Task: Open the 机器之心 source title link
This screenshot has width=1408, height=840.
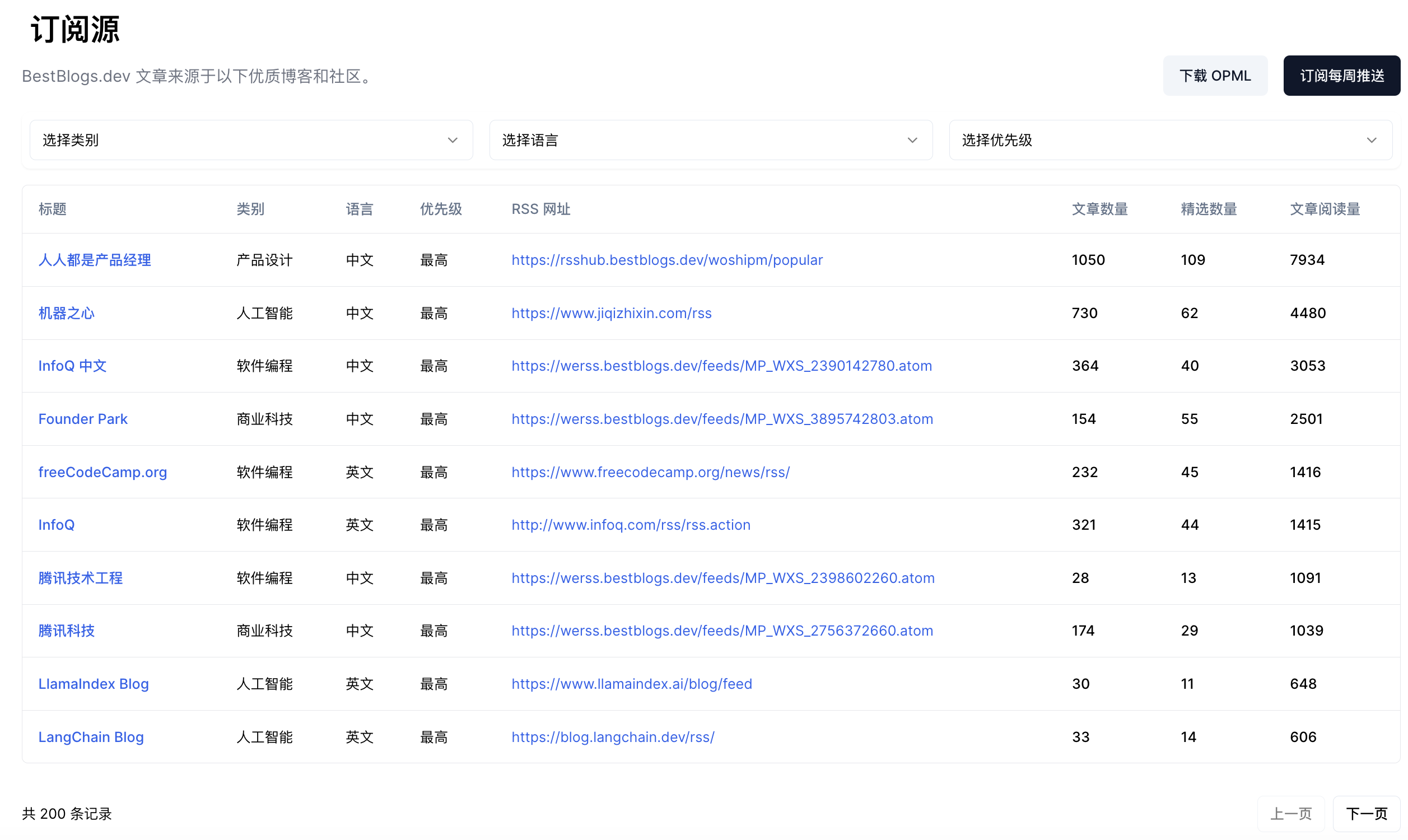Action: tap(66, 313)
